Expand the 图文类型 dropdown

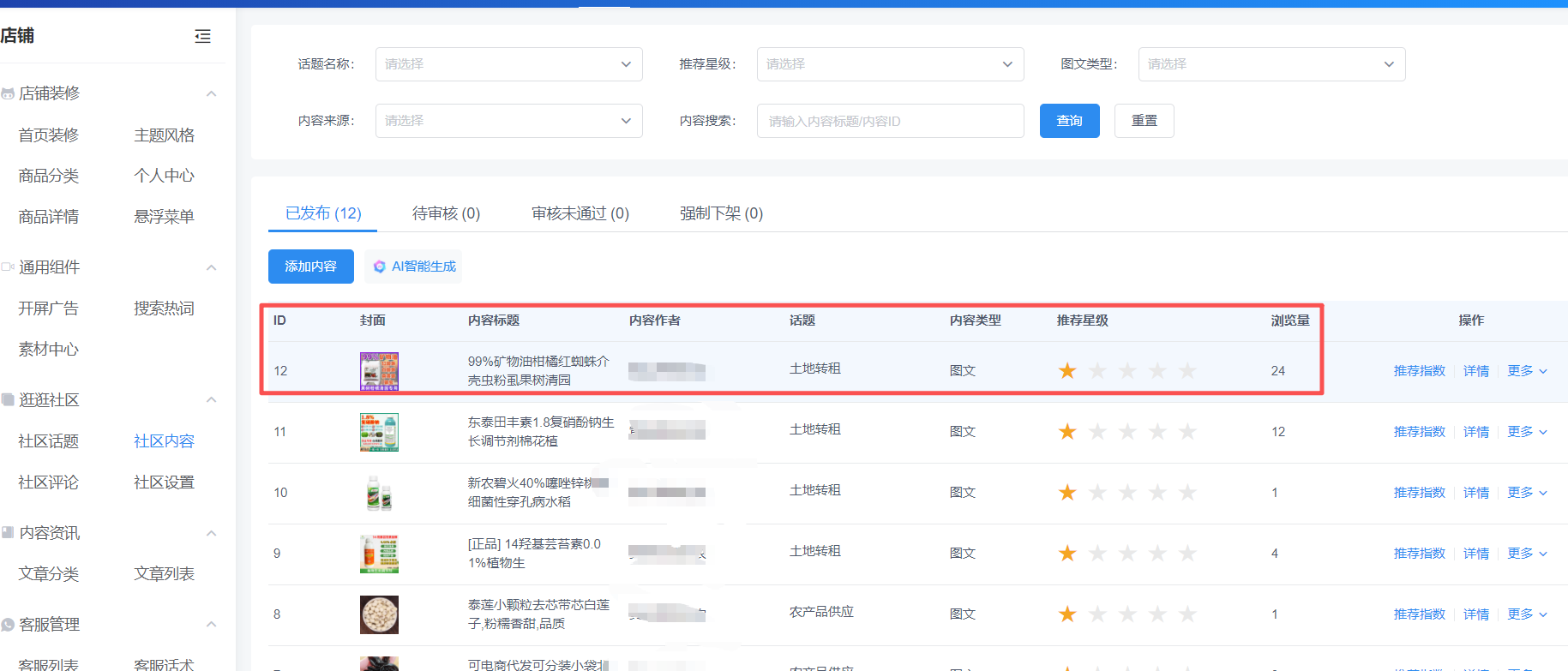coord(1271,64)
